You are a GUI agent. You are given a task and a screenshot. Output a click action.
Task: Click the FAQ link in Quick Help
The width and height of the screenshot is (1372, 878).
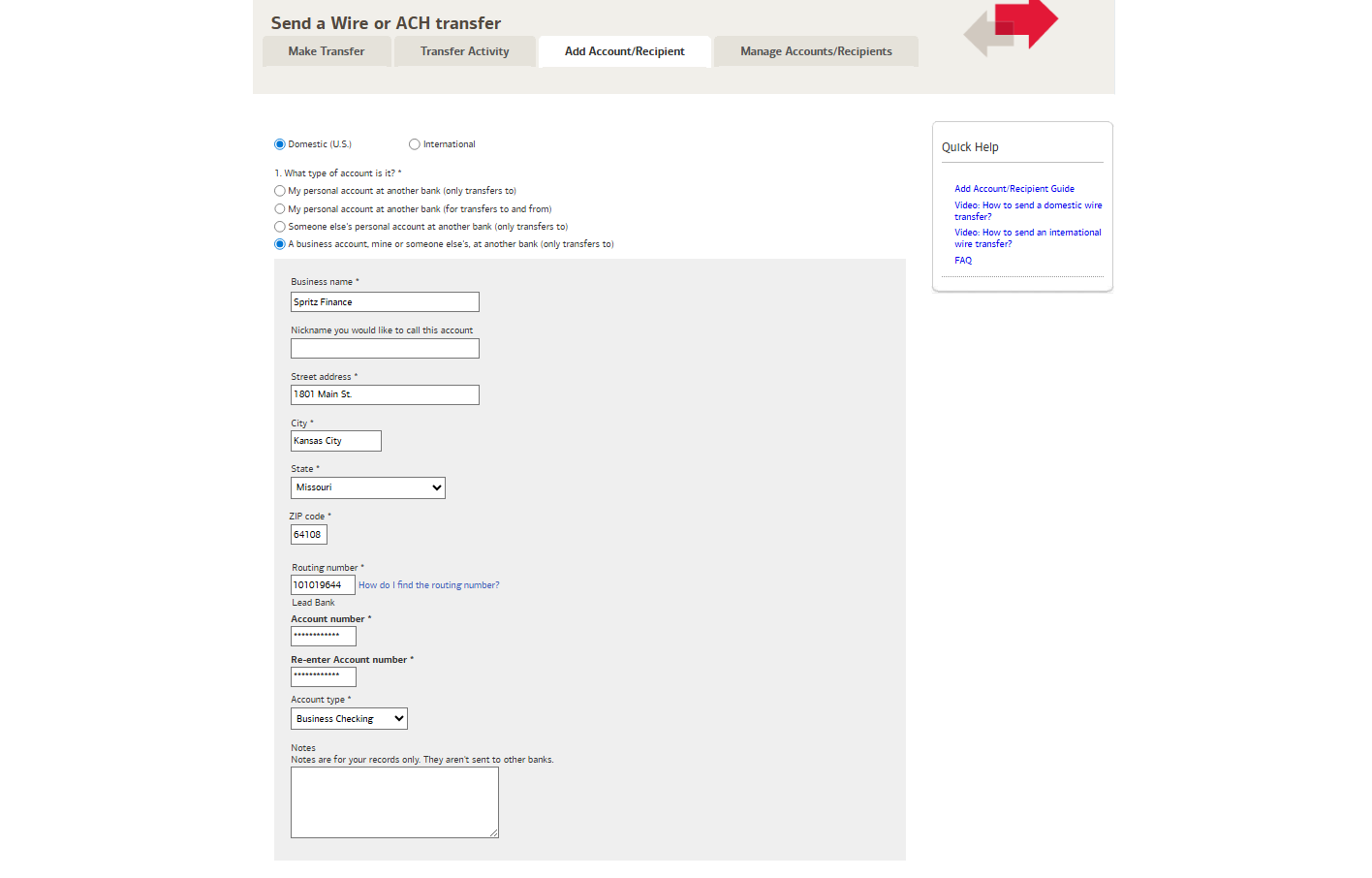coord(963,261)
